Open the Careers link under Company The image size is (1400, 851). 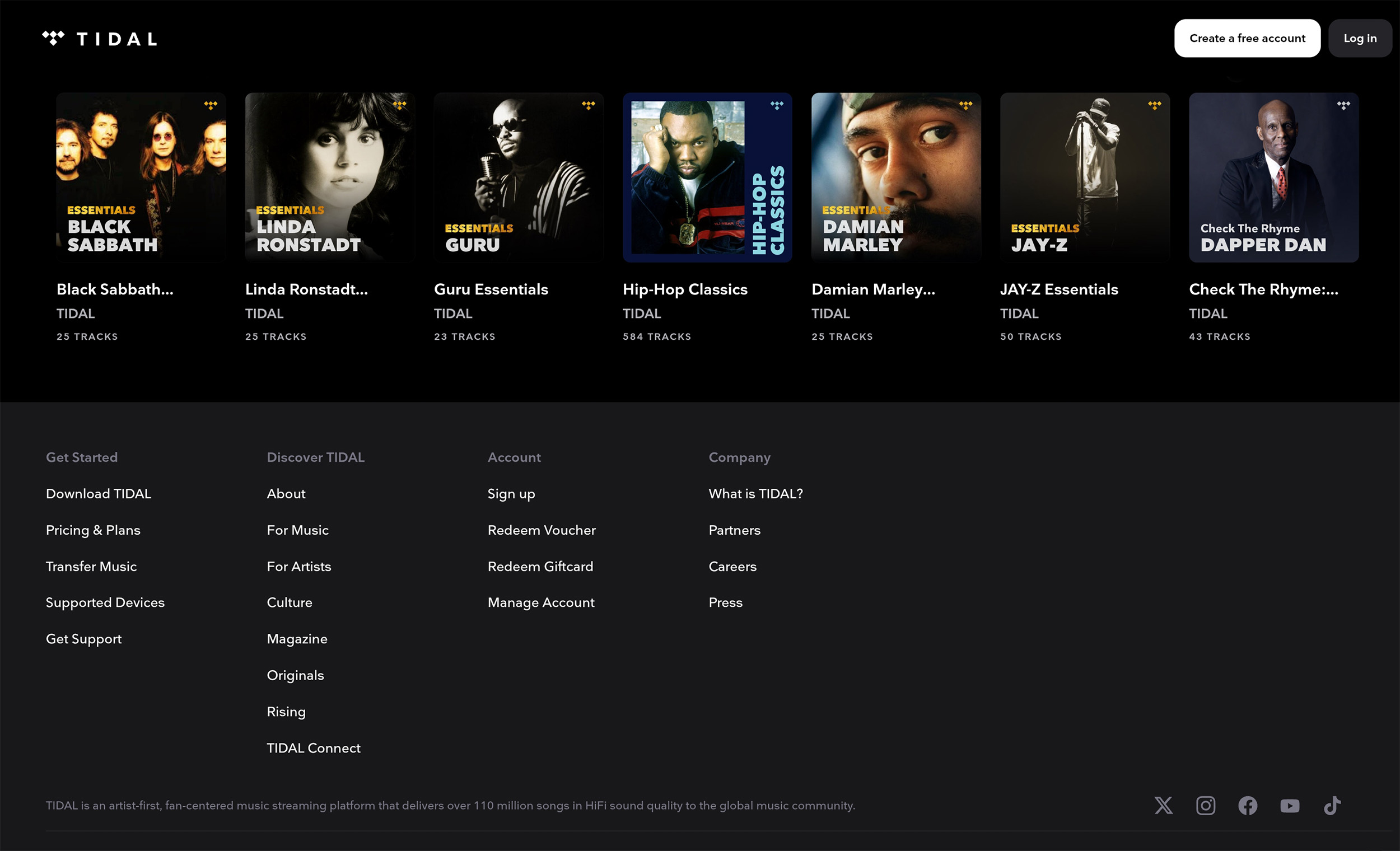click(732, 567)
